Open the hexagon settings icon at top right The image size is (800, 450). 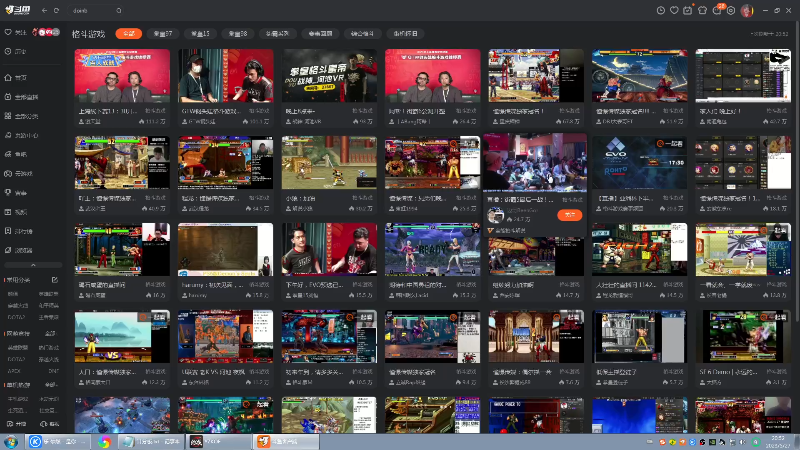coord(731,10)
